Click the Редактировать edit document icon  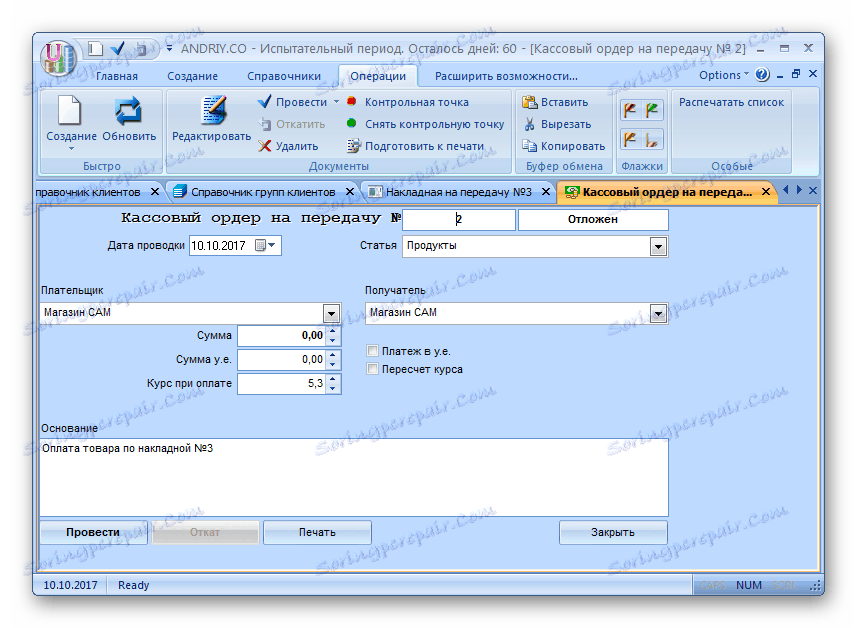(x=213, y=110)
